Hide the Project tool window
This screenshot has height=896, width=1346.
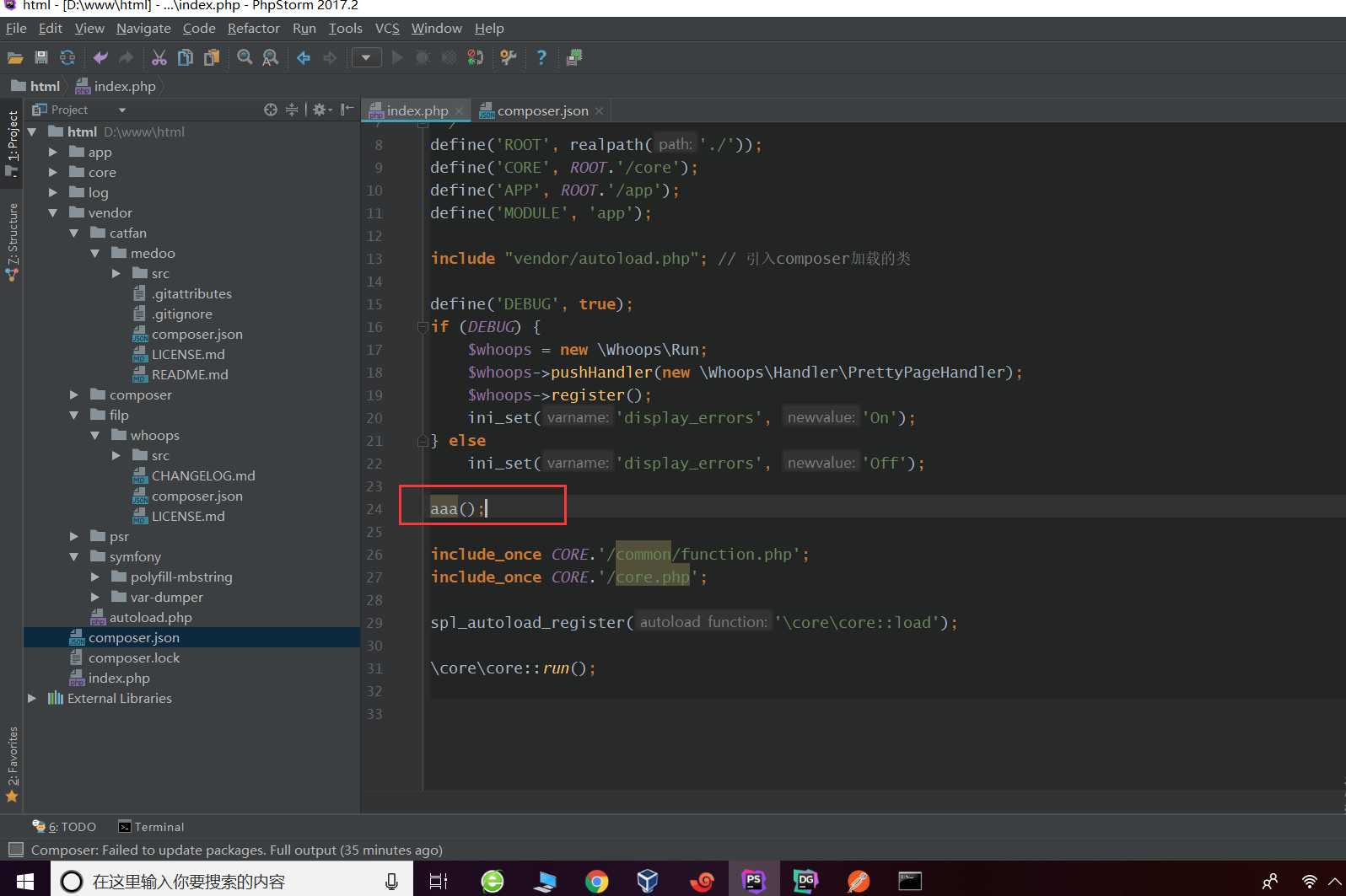click(347, 110)
